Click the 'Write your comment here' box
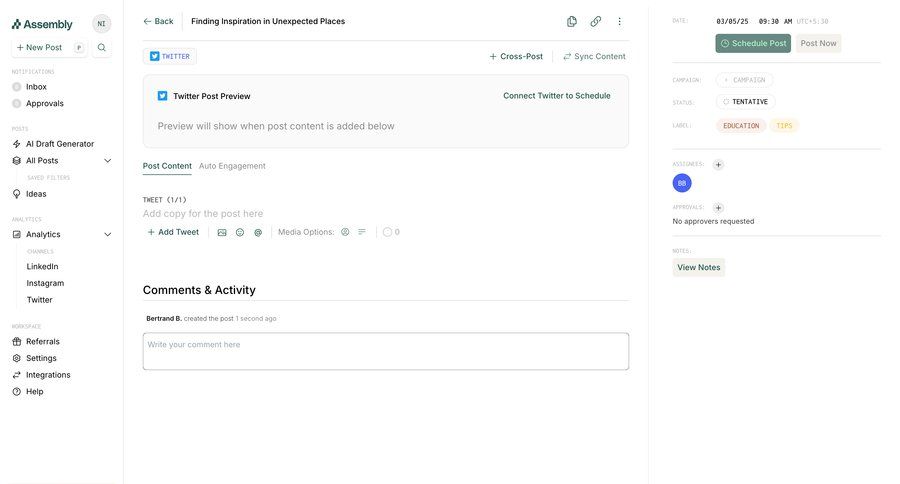The image size is (900, 484). [x=386, y=351]
